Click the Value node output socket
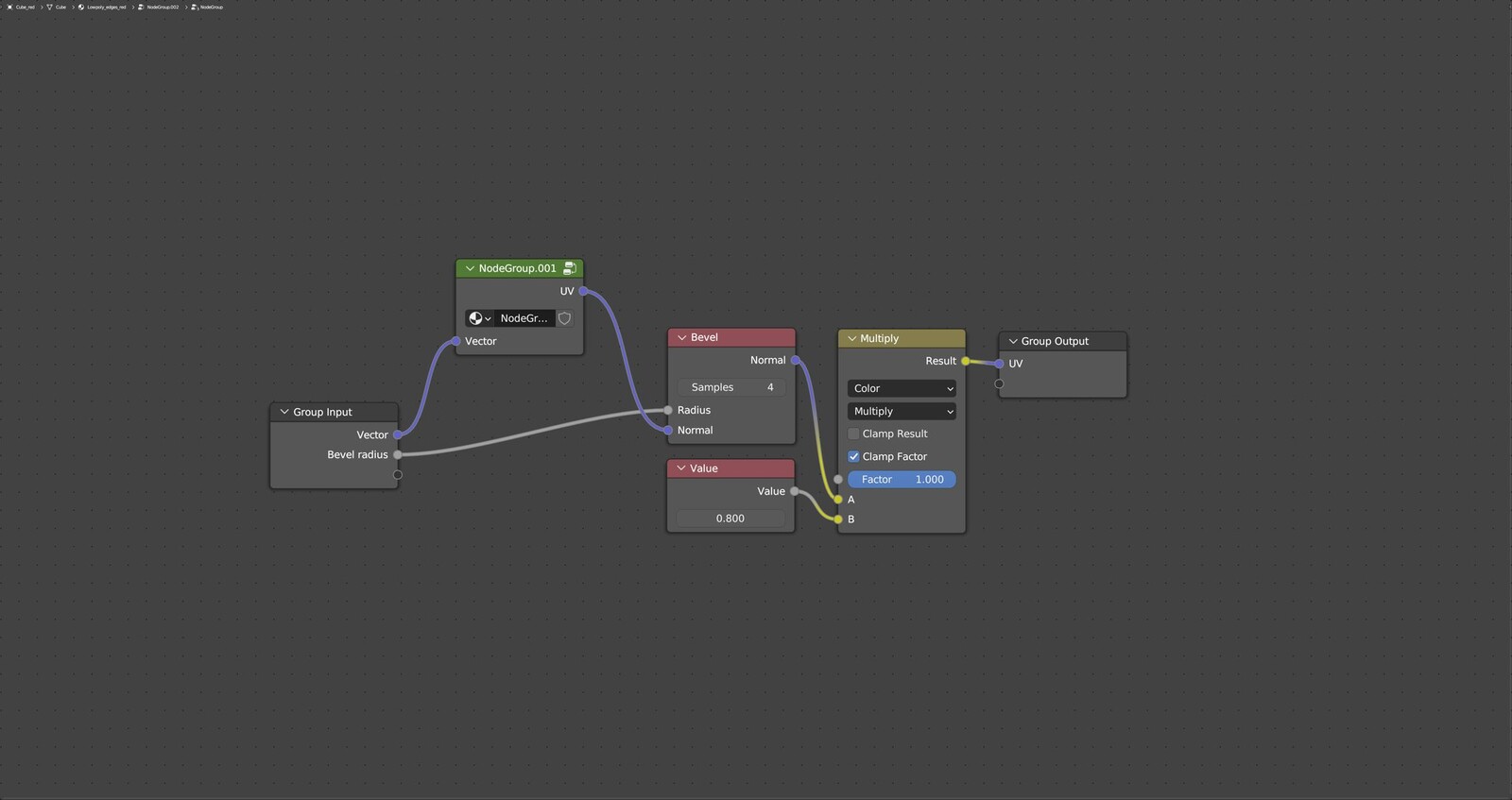Screen dimensions: 1512x800 tap(795, 491)
